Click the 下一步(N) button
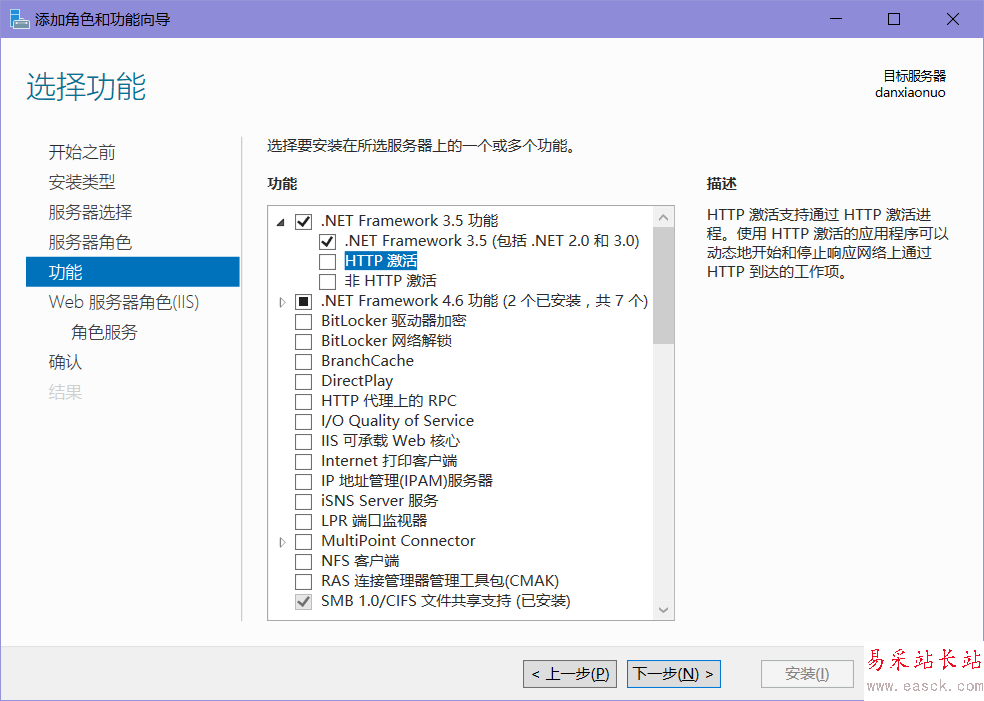The height and width of the screenshot is (701, 984). pyautogui.click(x=674, y=674)
